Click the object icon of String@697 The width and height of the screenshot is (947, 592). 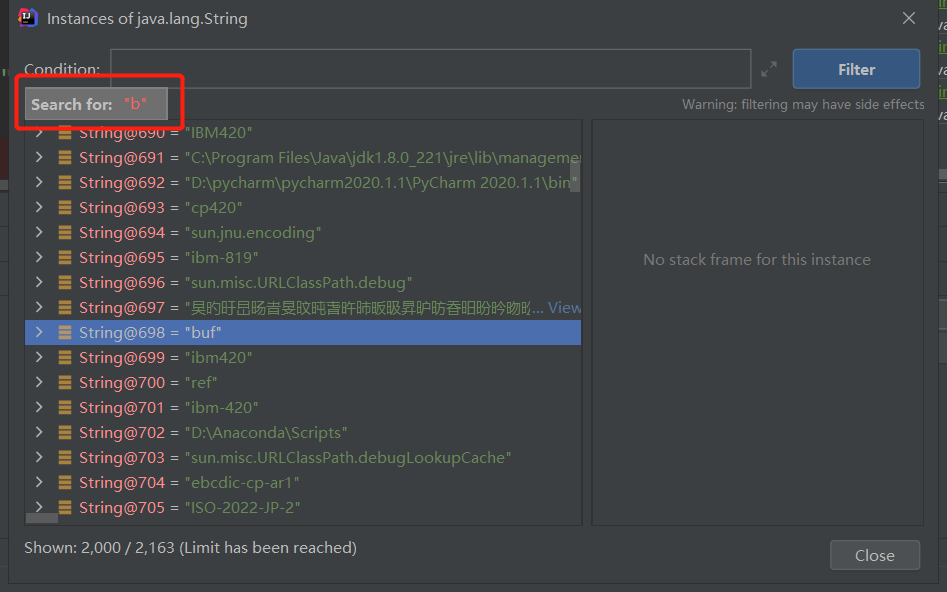pyautogui.click(x=65, y=307)
